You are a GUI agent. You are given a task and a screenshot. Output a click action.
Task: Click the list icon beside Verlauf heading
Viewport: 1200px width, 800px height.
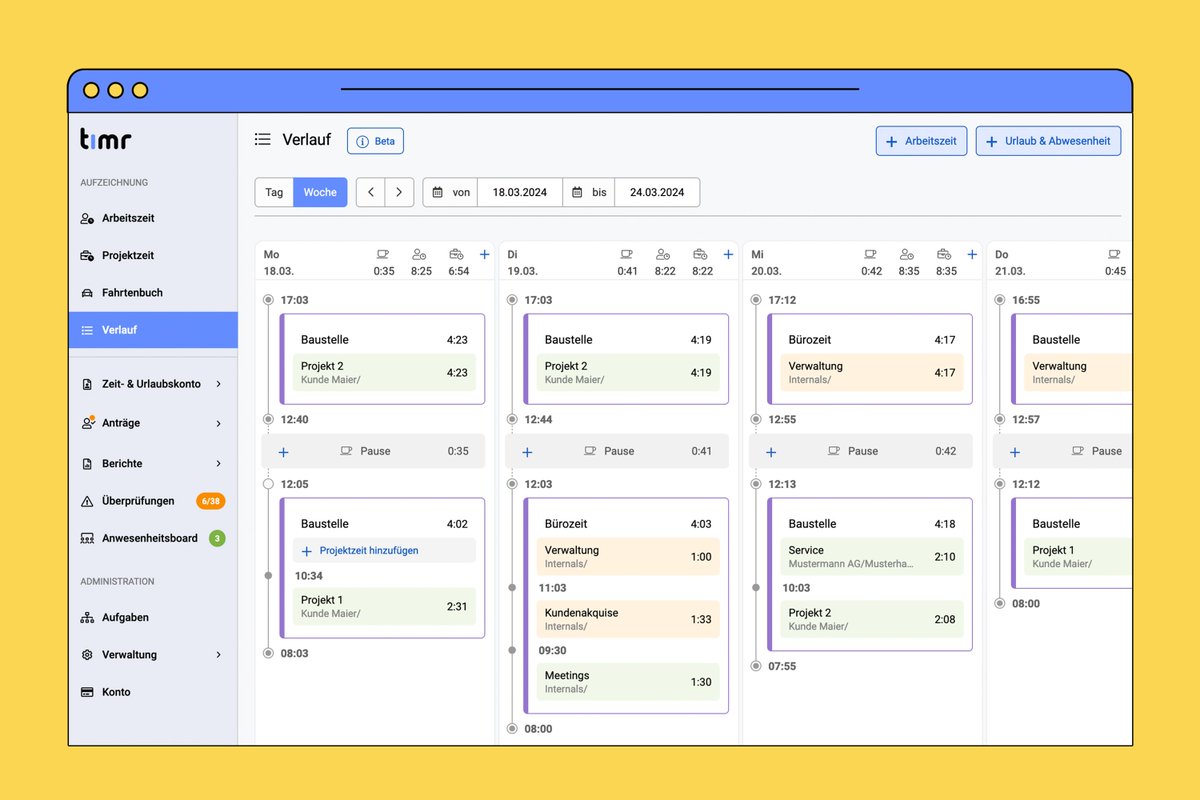point(263,140)
